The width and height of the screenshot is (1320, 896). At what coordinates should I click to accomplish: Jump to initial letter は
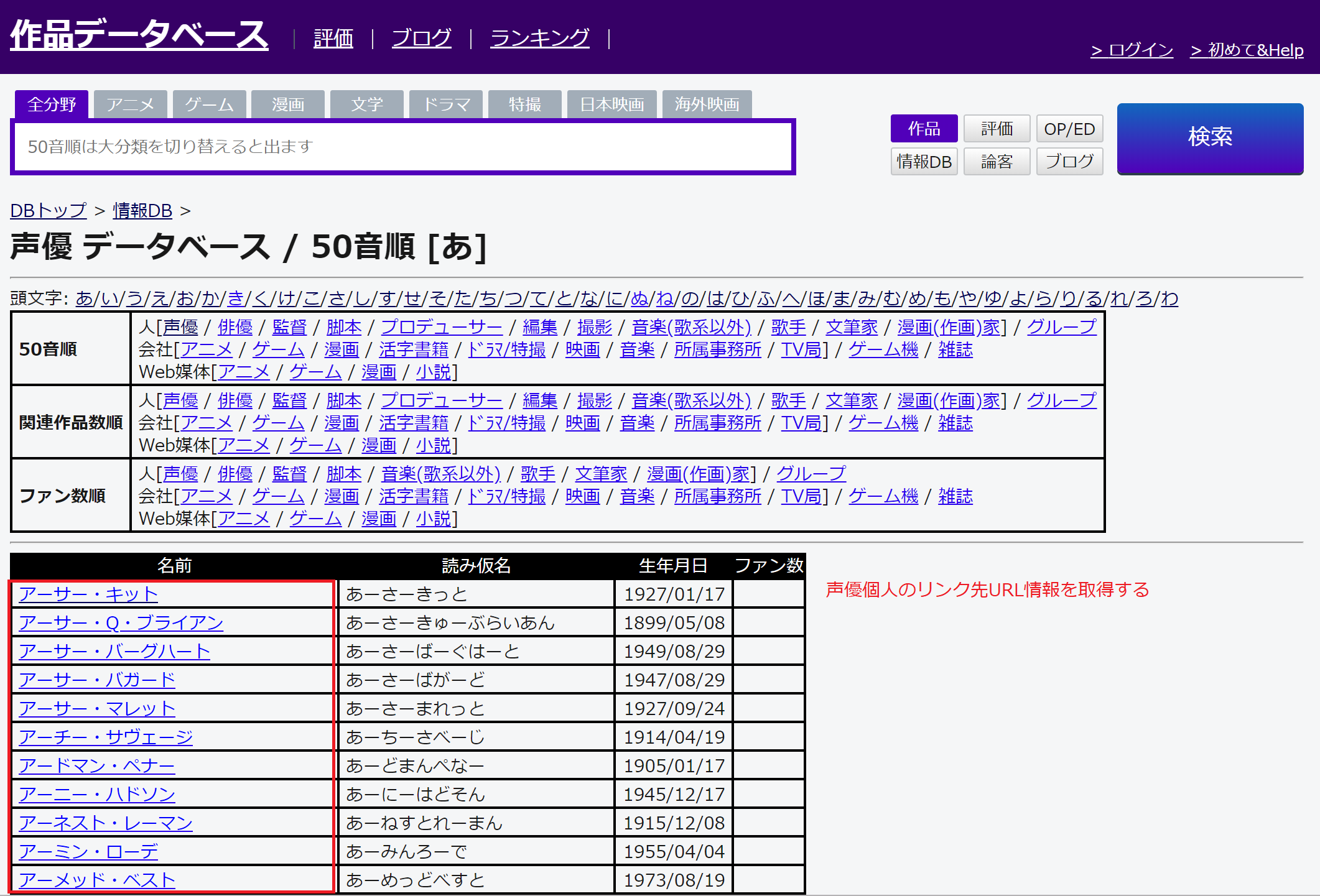coord(716,298)
